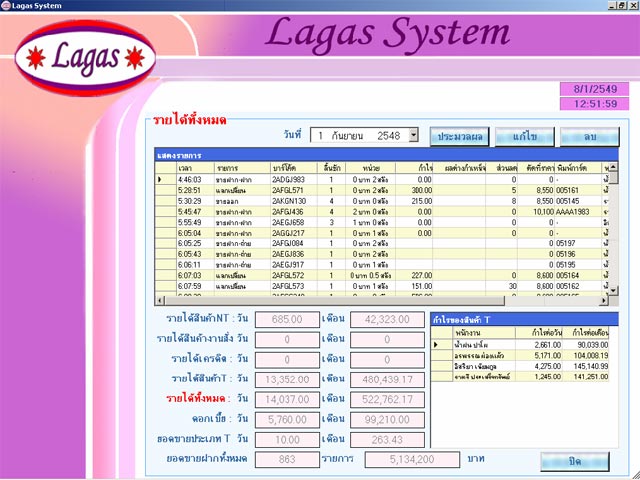The image size is (640, 480).
Task: Click the date display 8/1/2549
Action: tap(594, 89)
